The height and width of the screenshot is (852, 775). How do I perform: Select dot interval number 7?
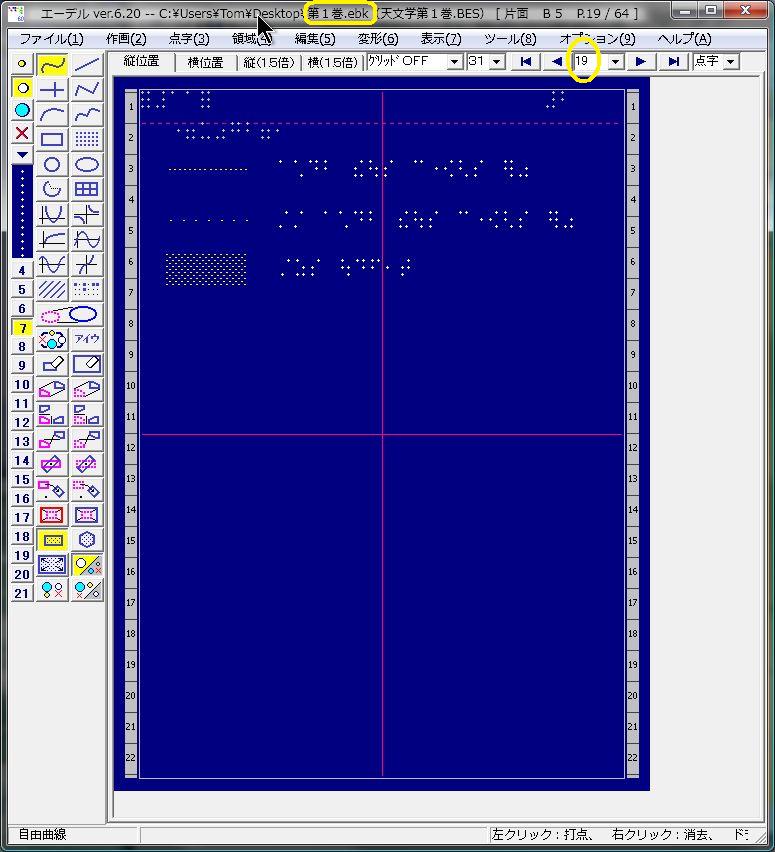[22, 328]
